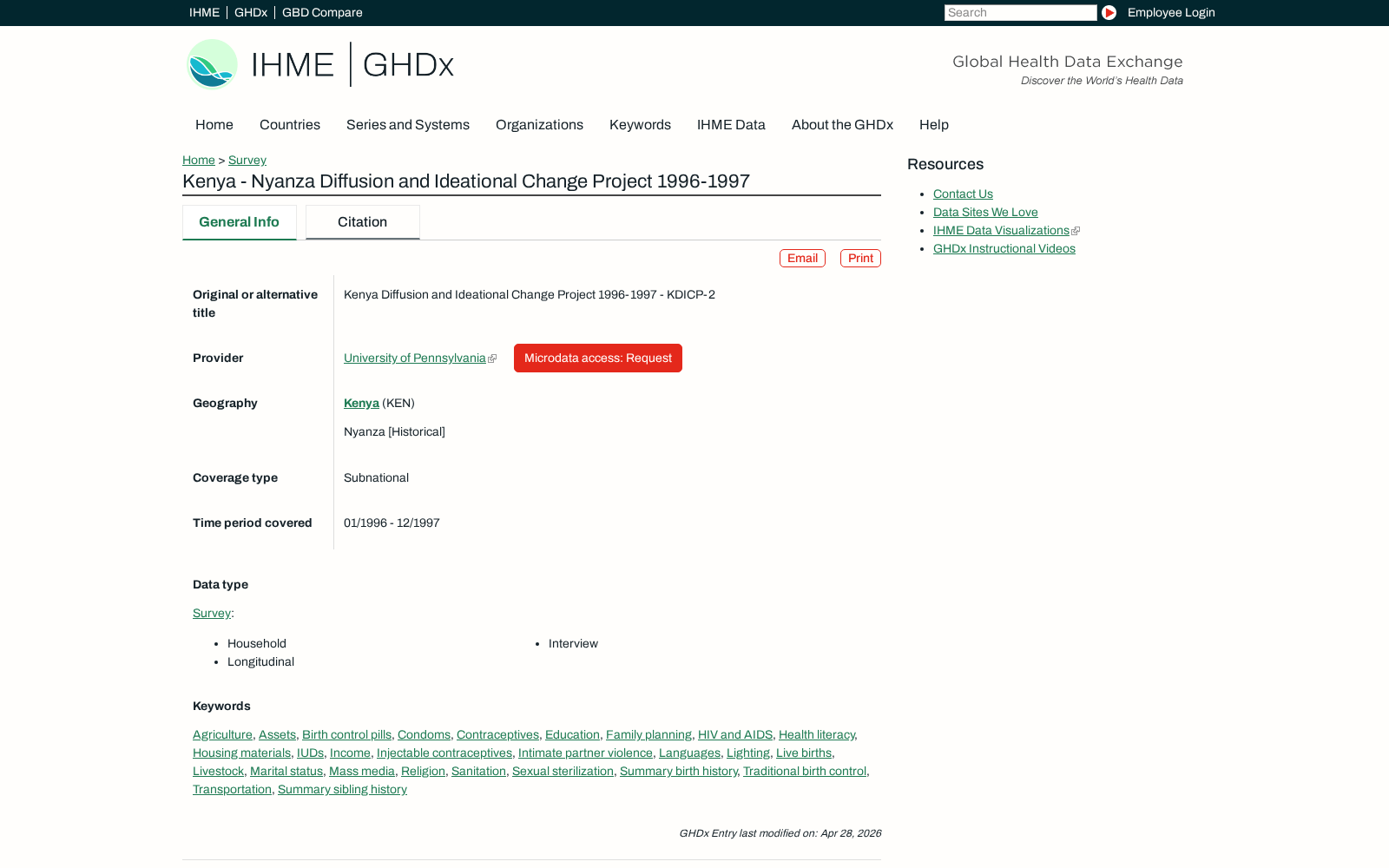Click the Religion keyword
Viewport: 1389px width, 868px height.
423,771
